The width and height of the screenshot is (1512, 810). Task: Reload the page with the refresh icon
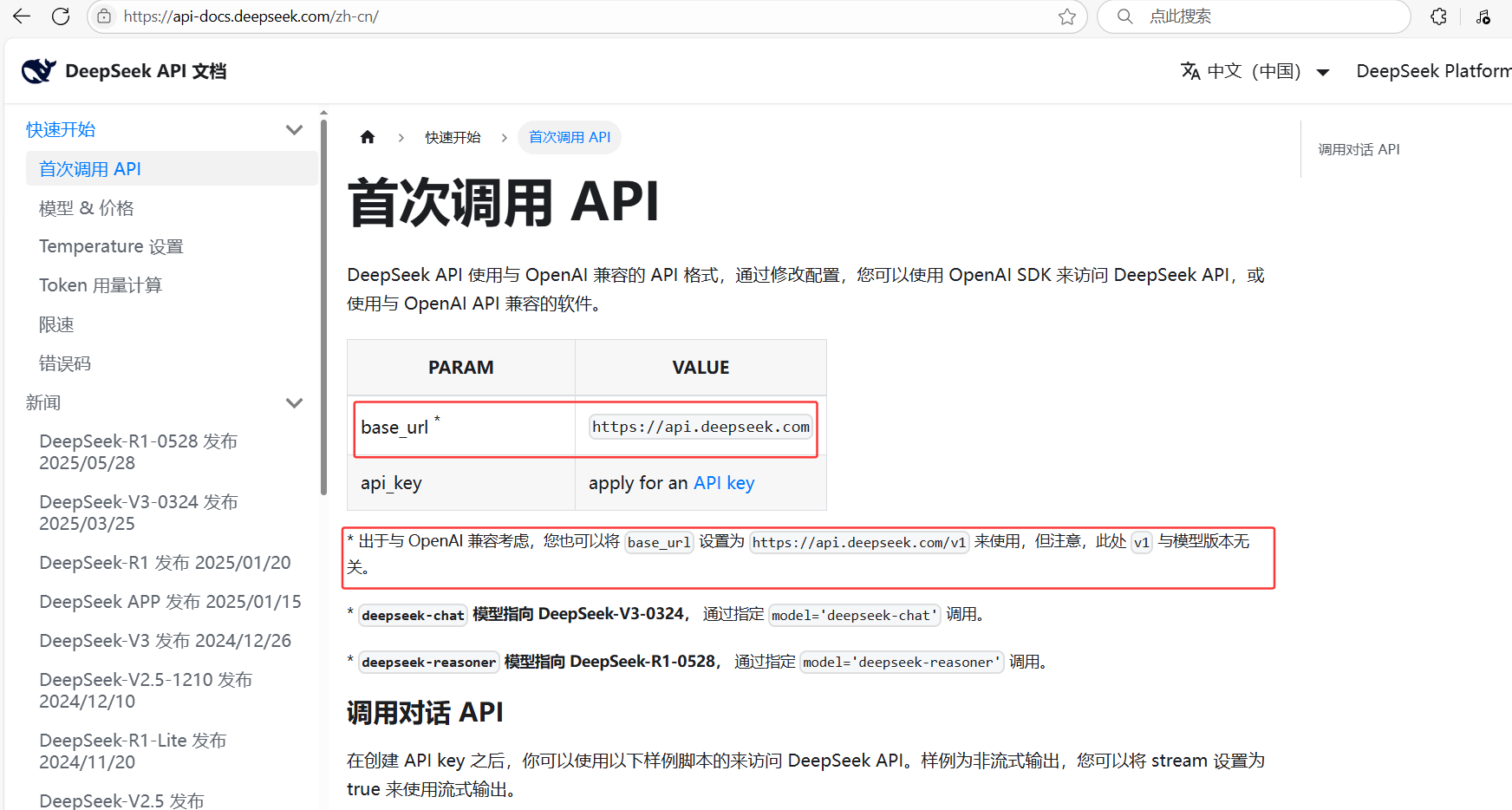[61, 16]
